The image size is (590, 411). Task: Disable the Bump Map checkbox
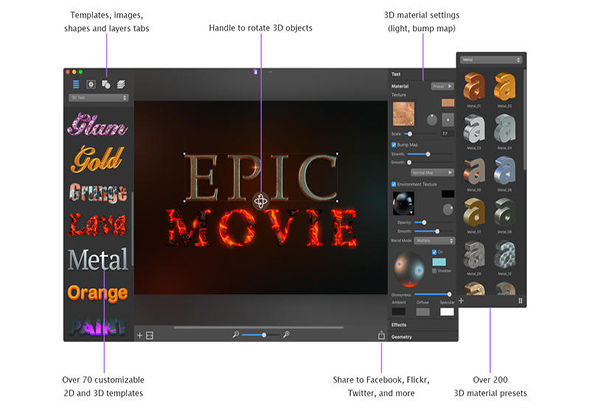[x=394, y=145]
